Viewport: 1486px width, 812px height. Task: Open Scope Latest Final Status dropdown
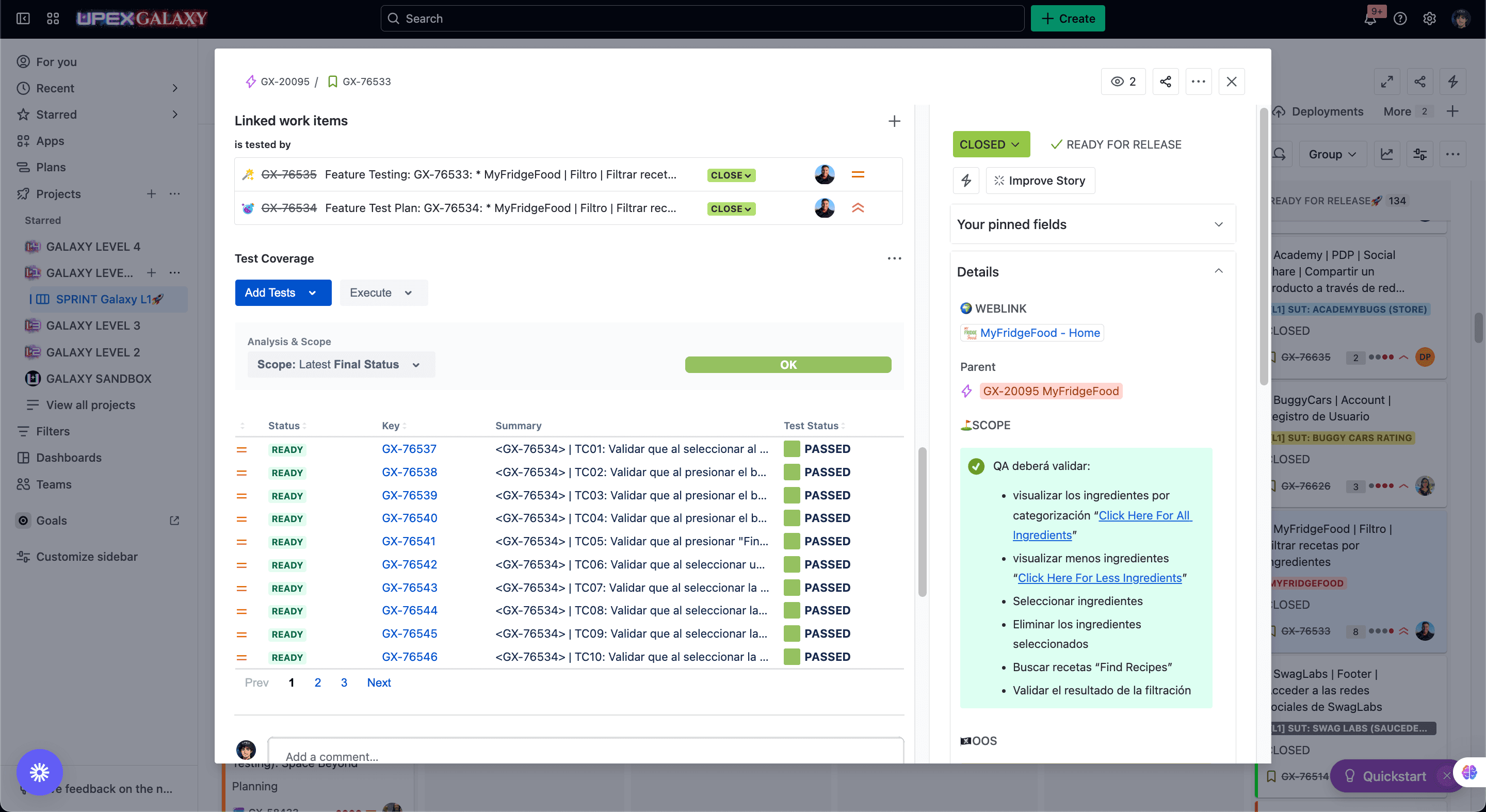tap(341, 365)
